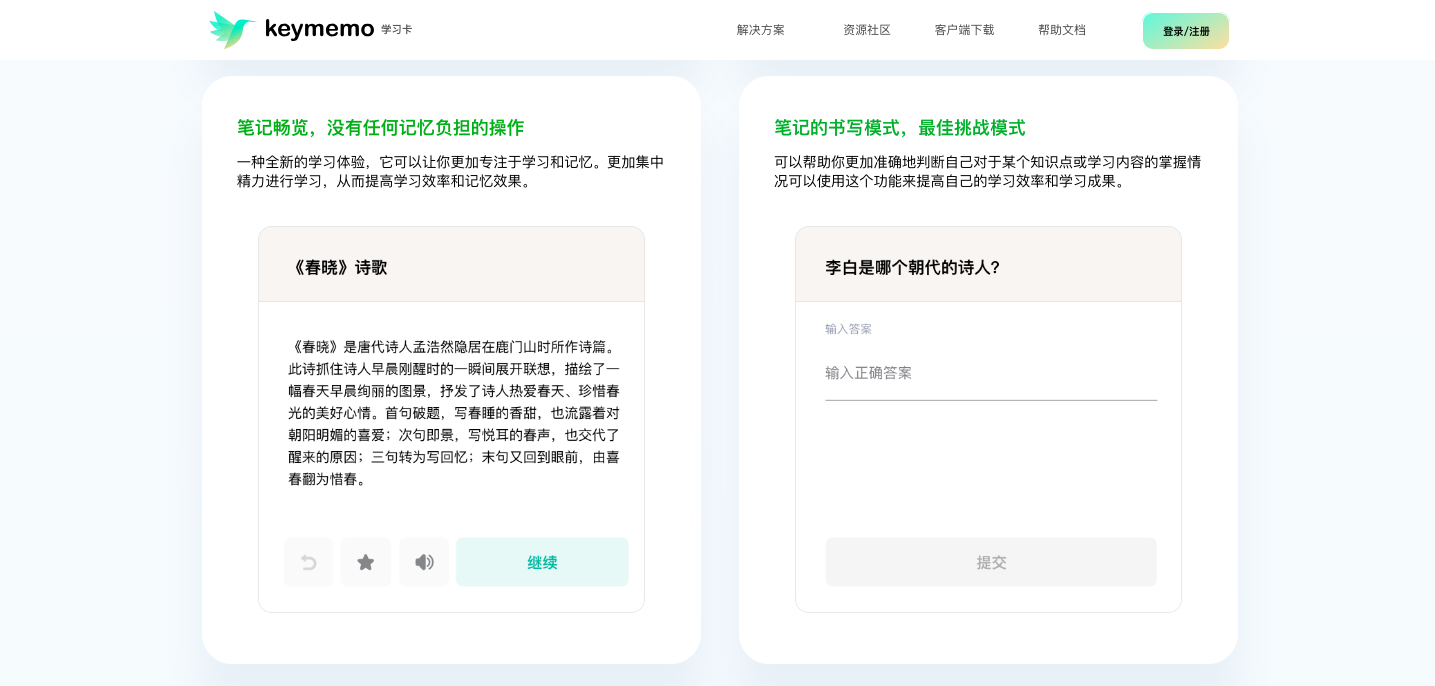Image resolution: width=1435 pixels, height=686 pixels.
Task: Click the 《春晓》 poem description text
Action: click(x=453, y=413)
